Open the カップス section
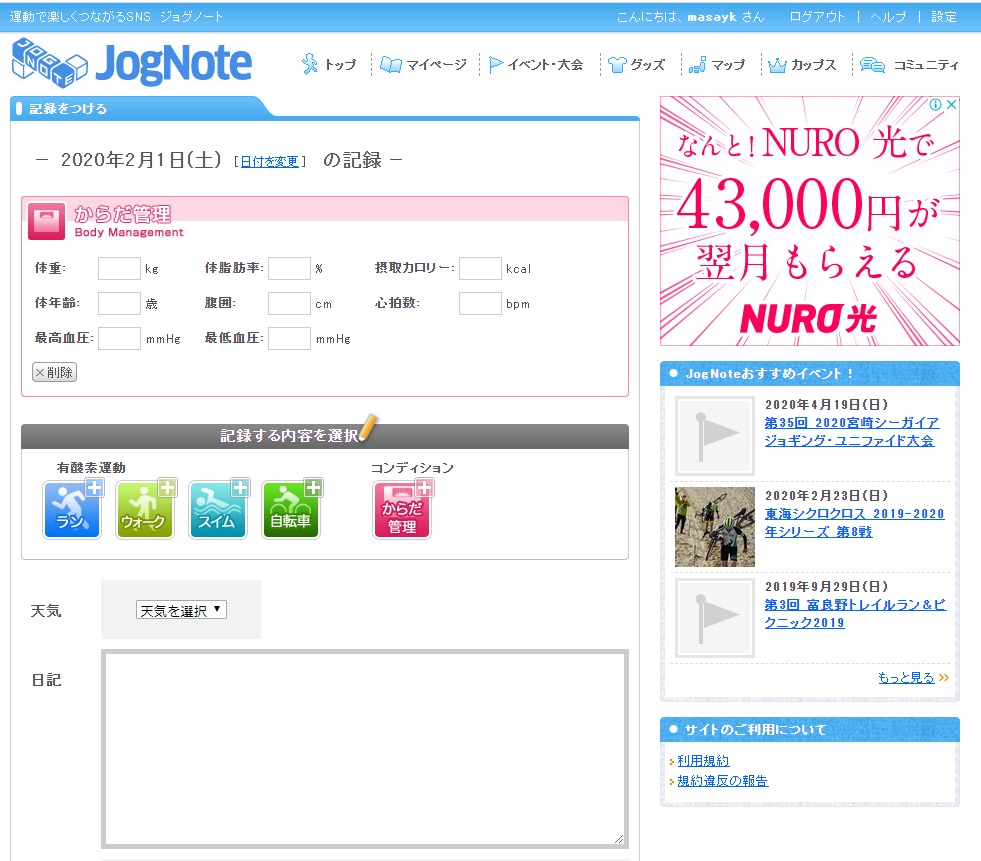981x861 pixels. pos(802,64)
